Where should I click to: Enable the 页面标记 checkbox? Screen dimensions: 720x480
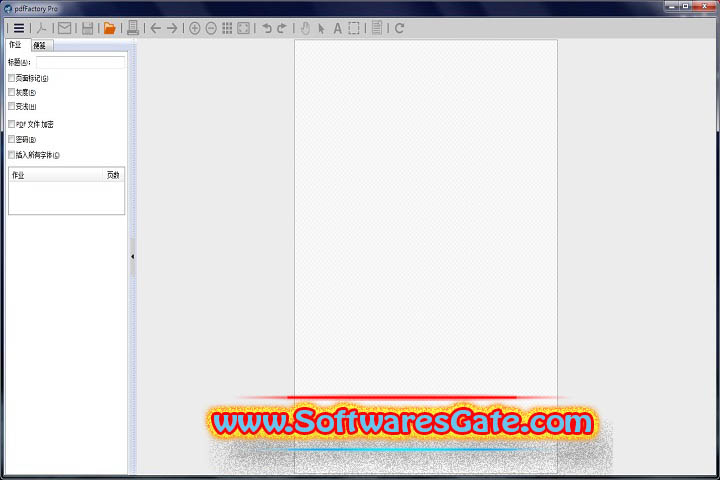[11, 78]
